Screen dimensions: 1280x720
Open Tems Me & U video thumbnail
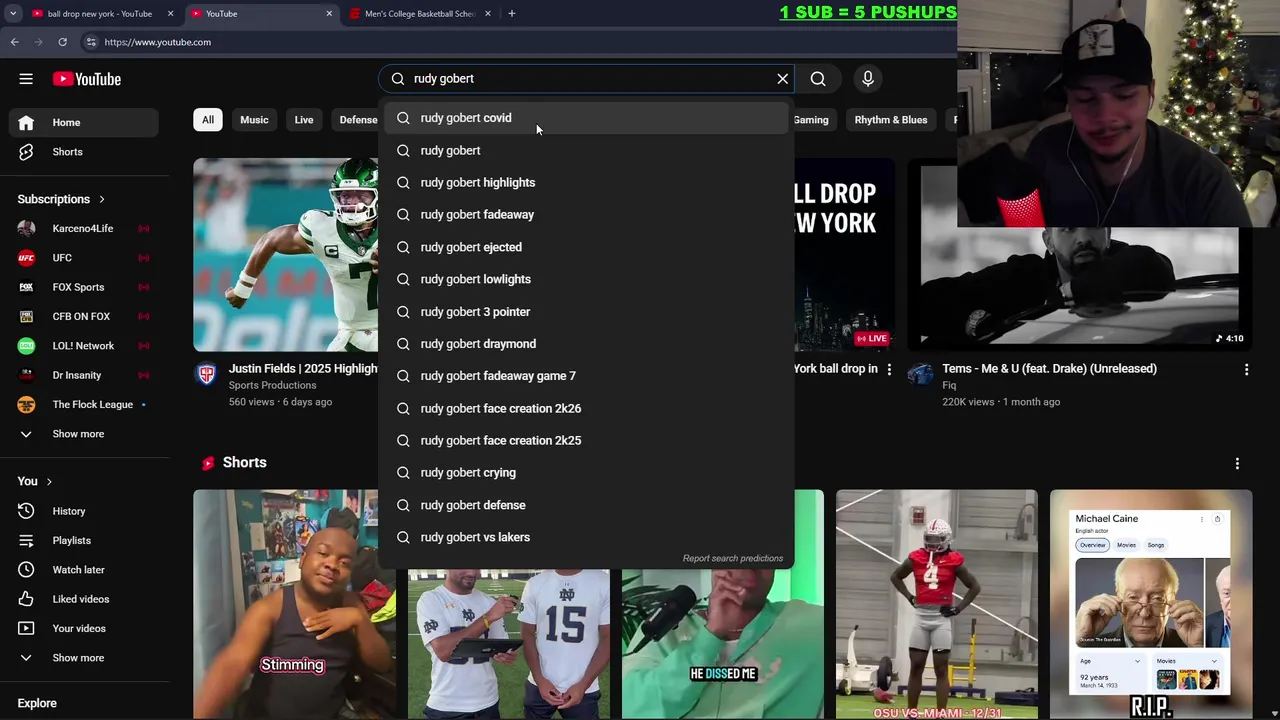click(1079, 255)
